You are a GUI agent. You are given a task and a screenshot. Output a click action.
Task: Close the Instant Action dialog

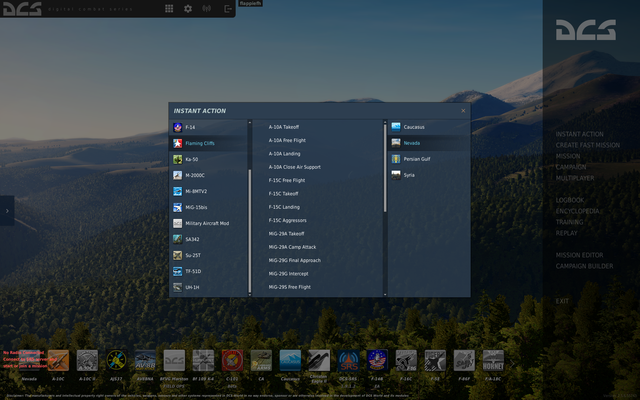coord(463,111)
